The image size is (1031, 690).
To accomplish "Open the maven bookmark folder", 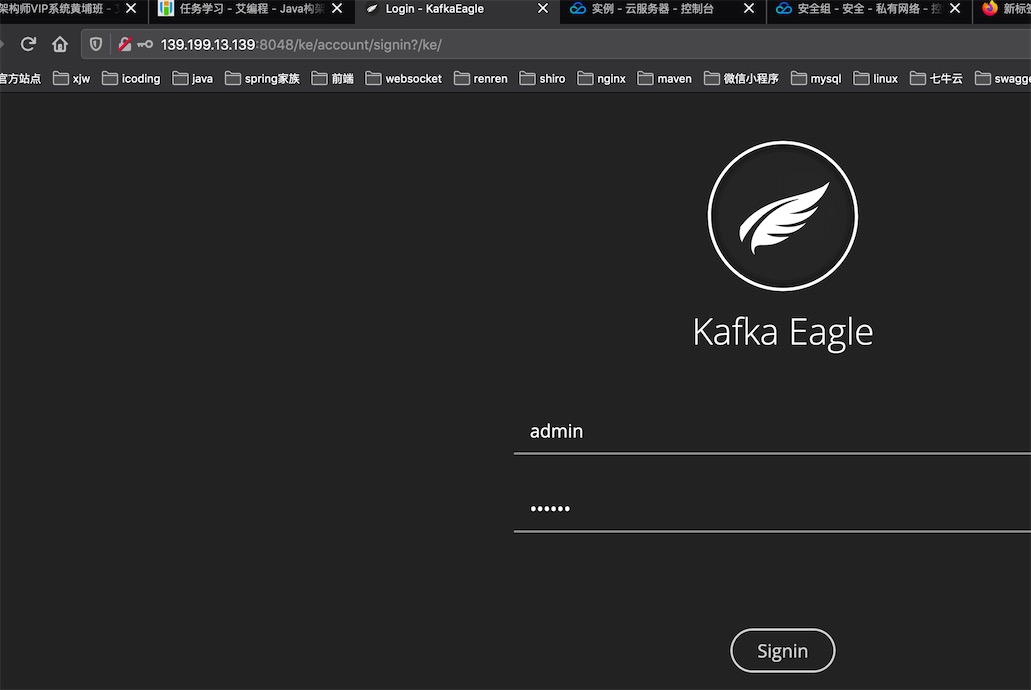I will tap(664, 78).
